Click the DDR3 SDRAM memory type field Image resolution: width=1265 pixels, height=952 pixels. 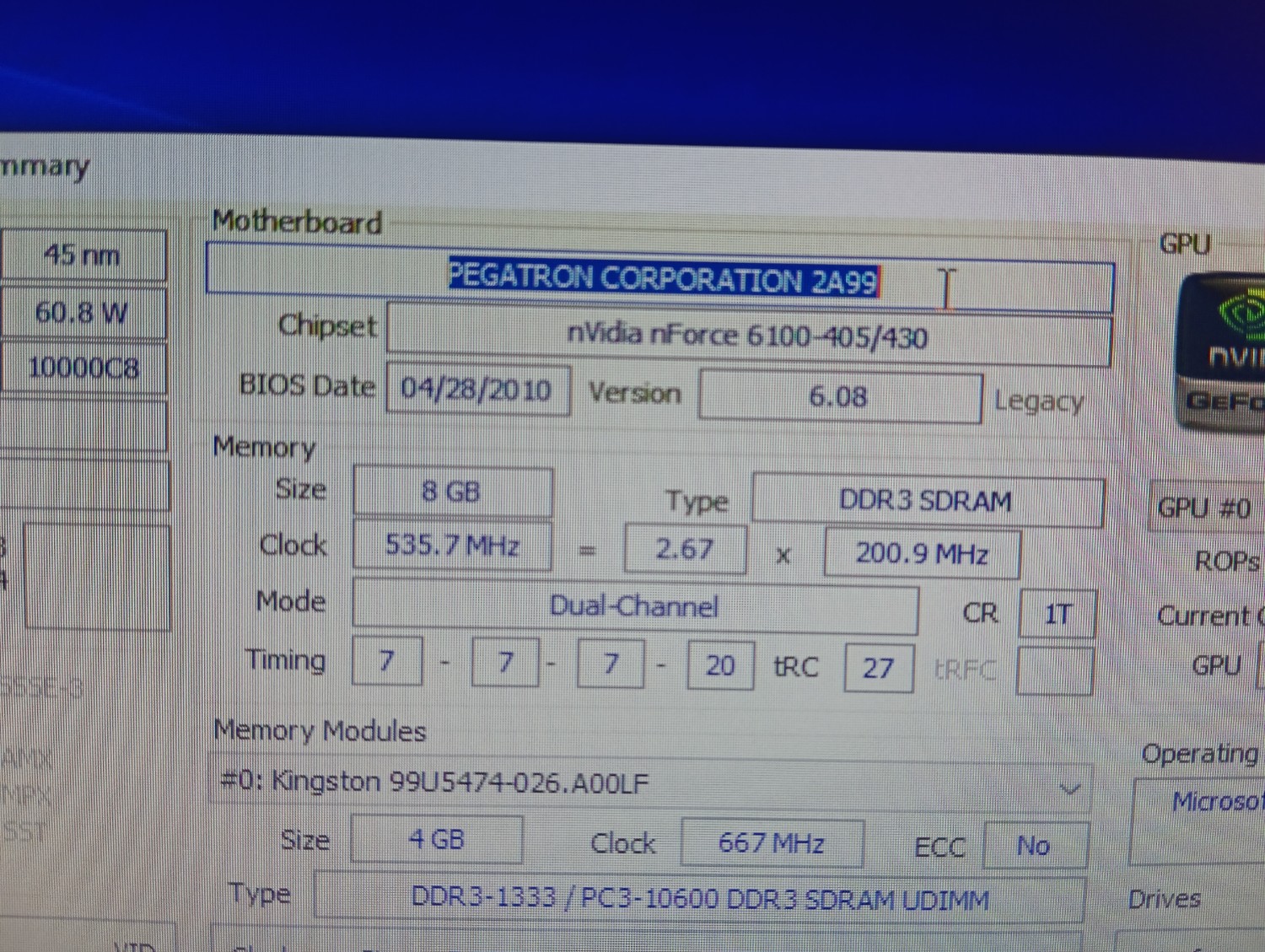pos(928,501)
